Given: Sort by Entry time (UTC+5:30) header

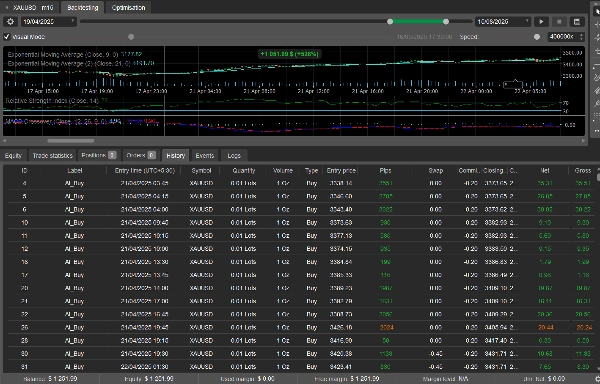Looking at the screenshot, I should 145,171.
